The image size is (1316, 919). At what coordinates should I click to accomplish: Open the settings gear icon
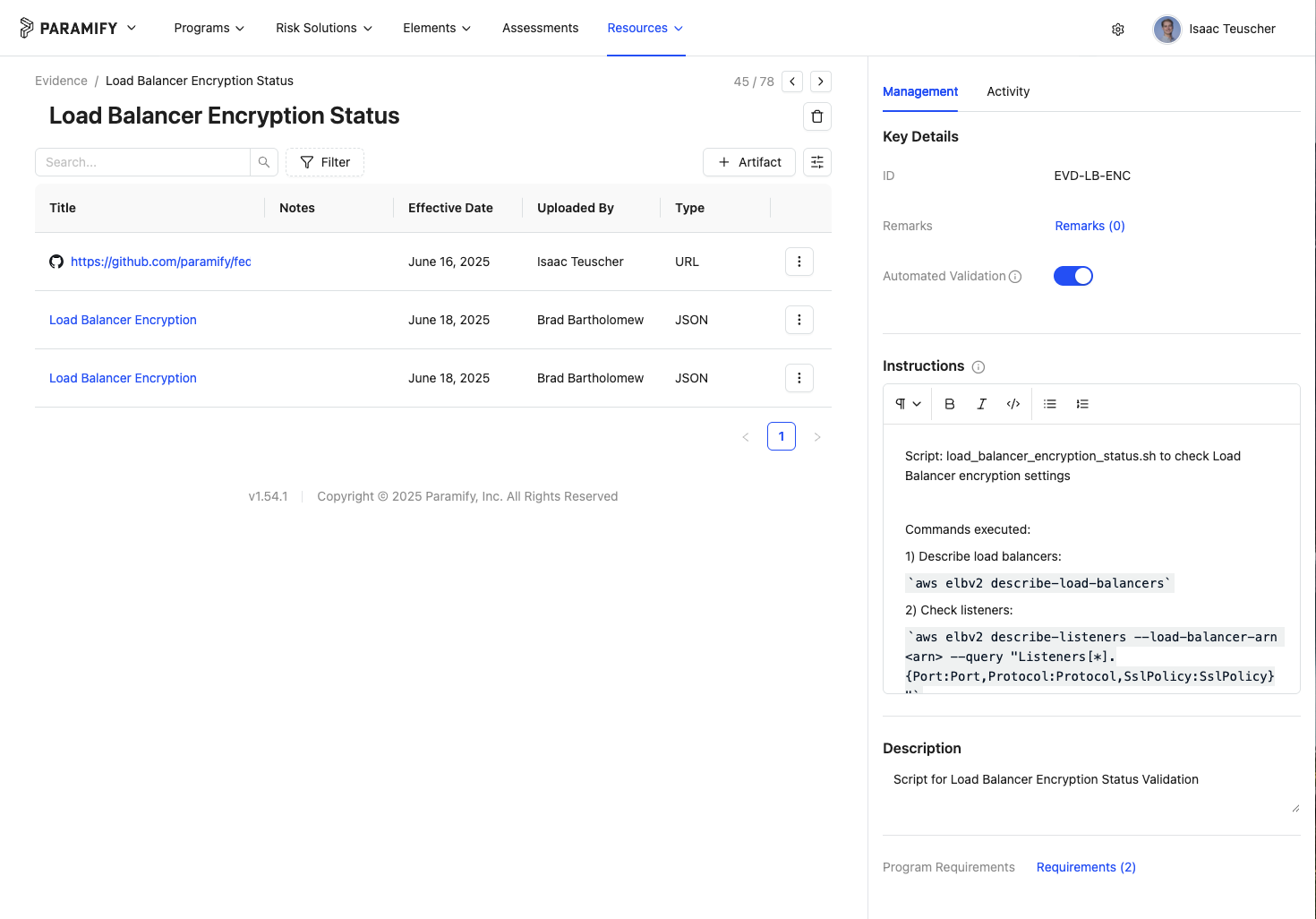tap(1118, 30)
